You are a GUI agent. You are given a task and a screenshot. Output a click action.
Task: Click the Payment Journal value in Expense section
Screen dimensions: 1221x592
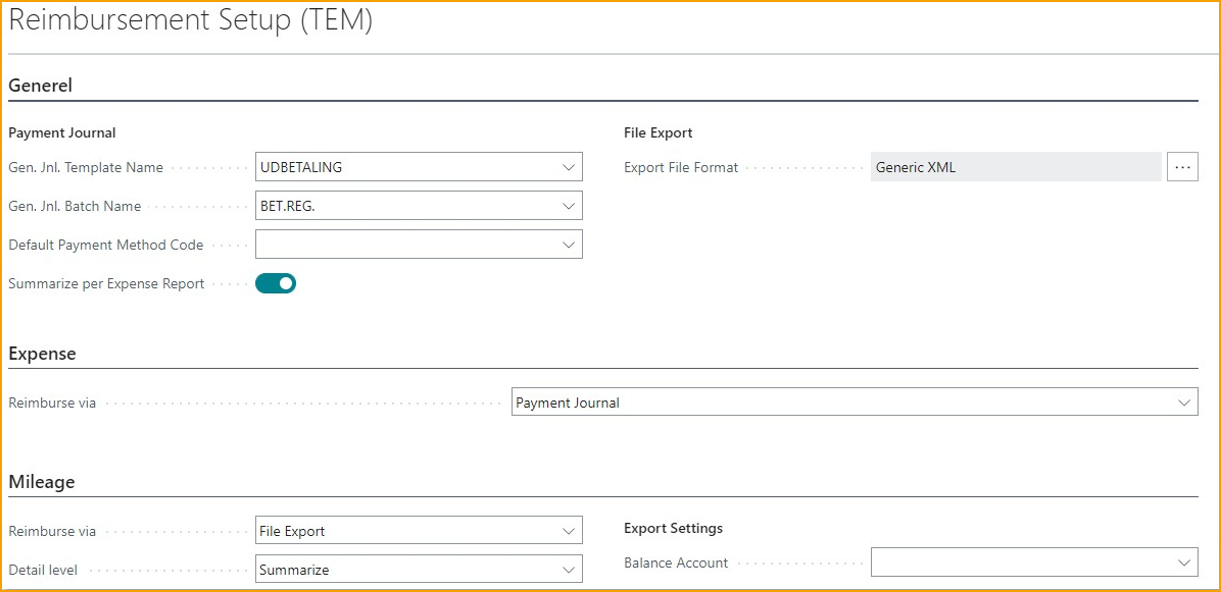568,403
